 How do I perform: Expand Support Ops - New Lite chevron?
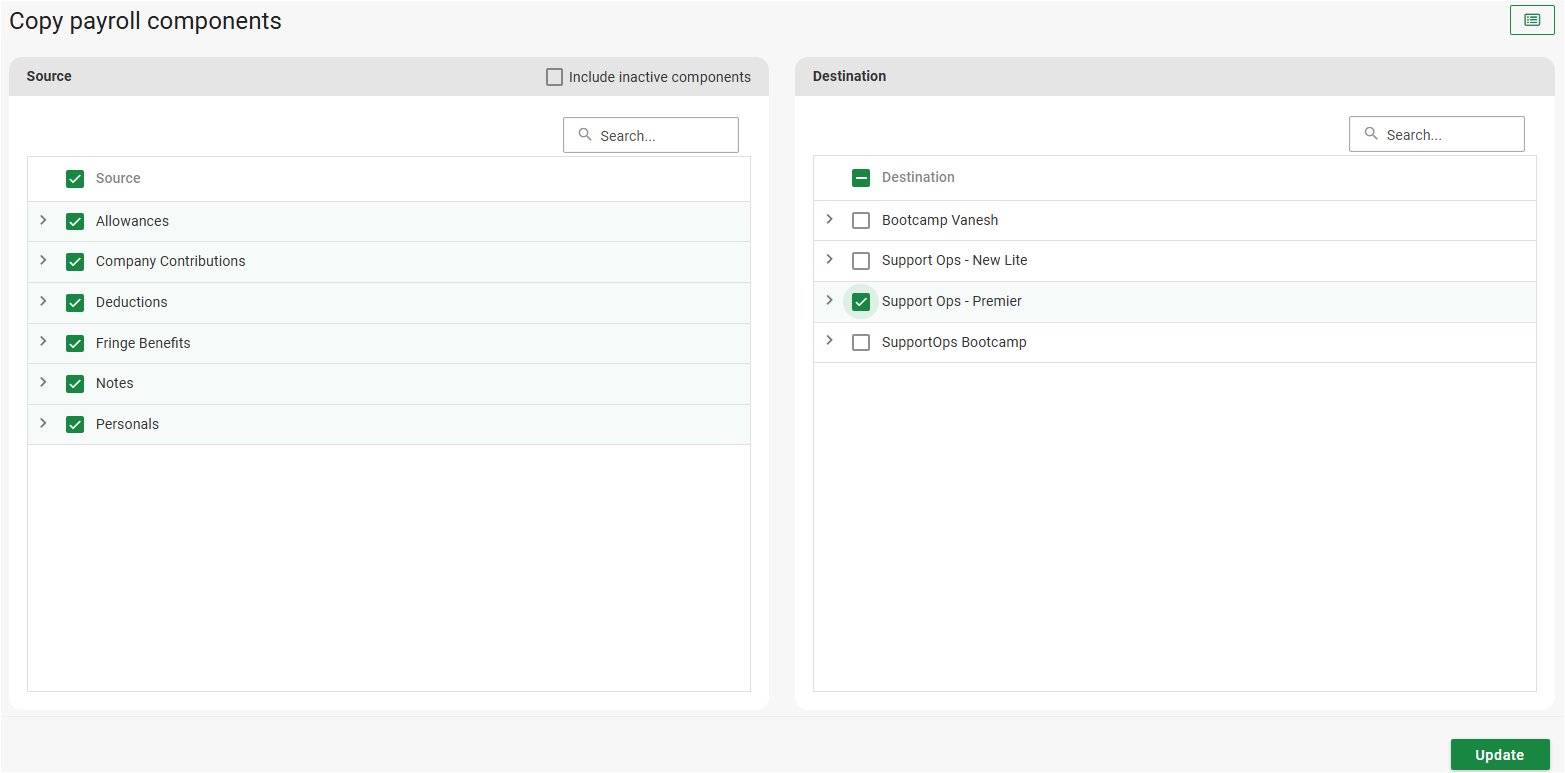[829, 260]
